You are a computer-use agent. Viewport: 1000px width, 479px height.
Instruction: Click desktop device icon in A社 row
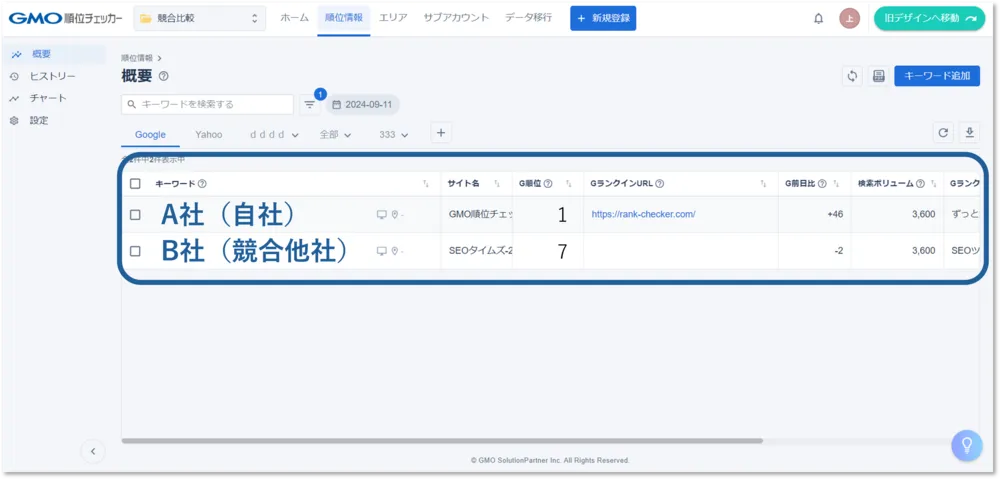tap(381, 215)
